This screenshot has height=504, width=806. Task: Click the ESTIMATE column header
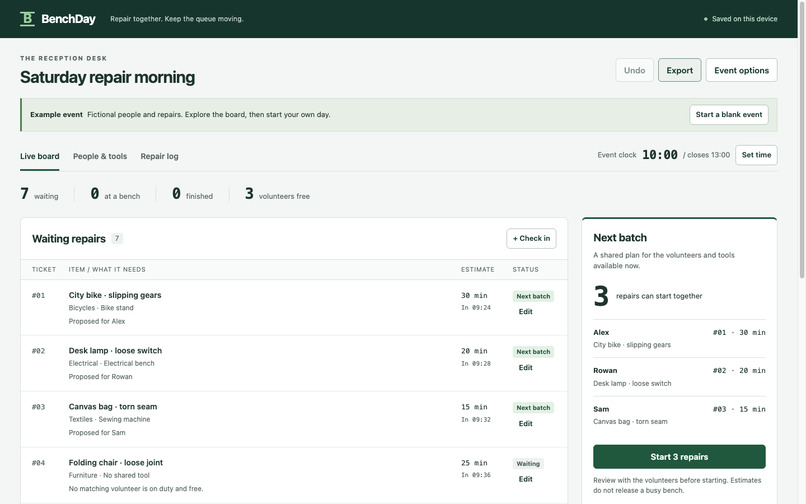(478, 269)
